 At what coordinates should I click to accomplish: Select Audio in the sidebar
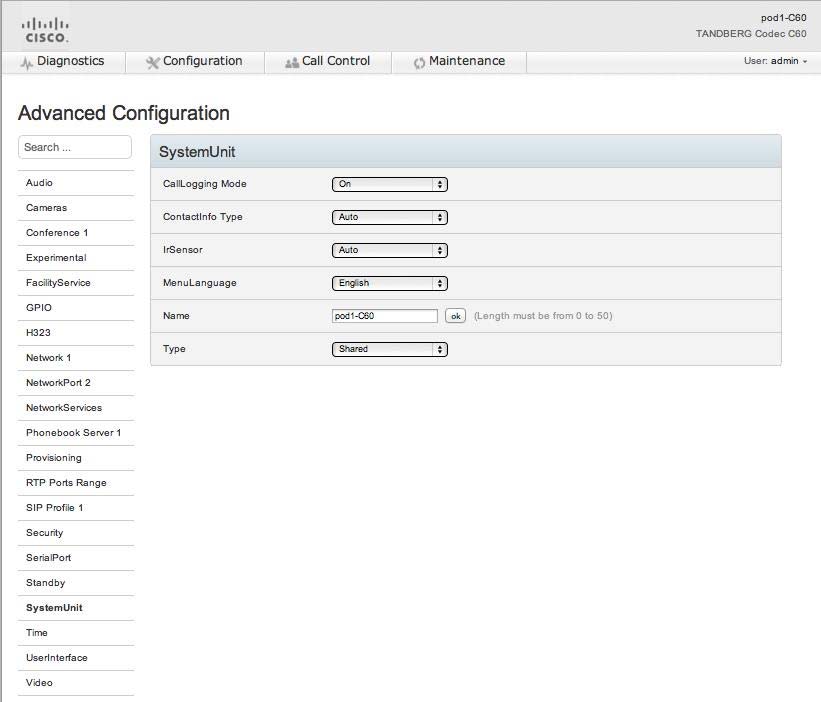pyautogui.click(x=76, y=183)
